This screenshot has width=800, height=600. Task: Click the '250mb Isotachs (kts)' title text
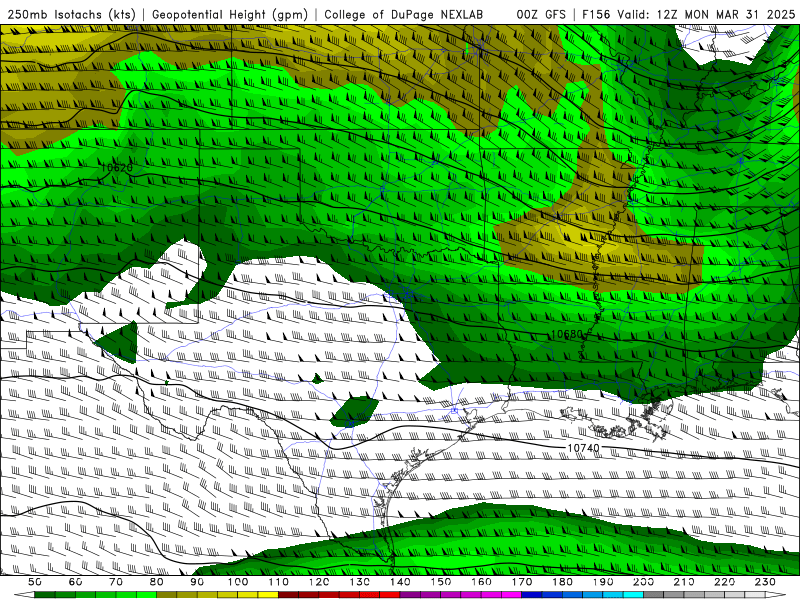pos(71,15)
